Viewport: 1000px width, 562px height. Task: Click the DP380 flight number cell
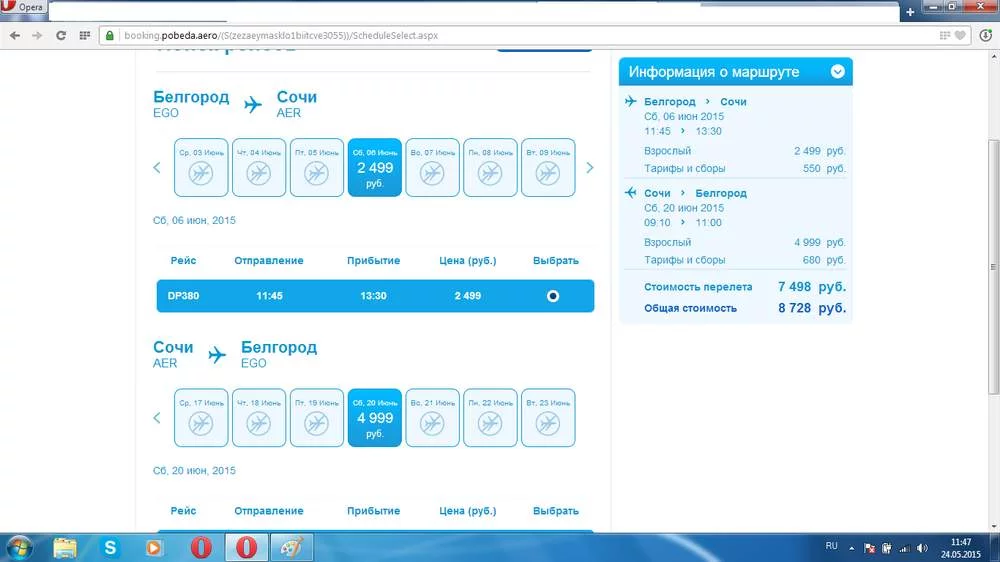coord(184,296)
